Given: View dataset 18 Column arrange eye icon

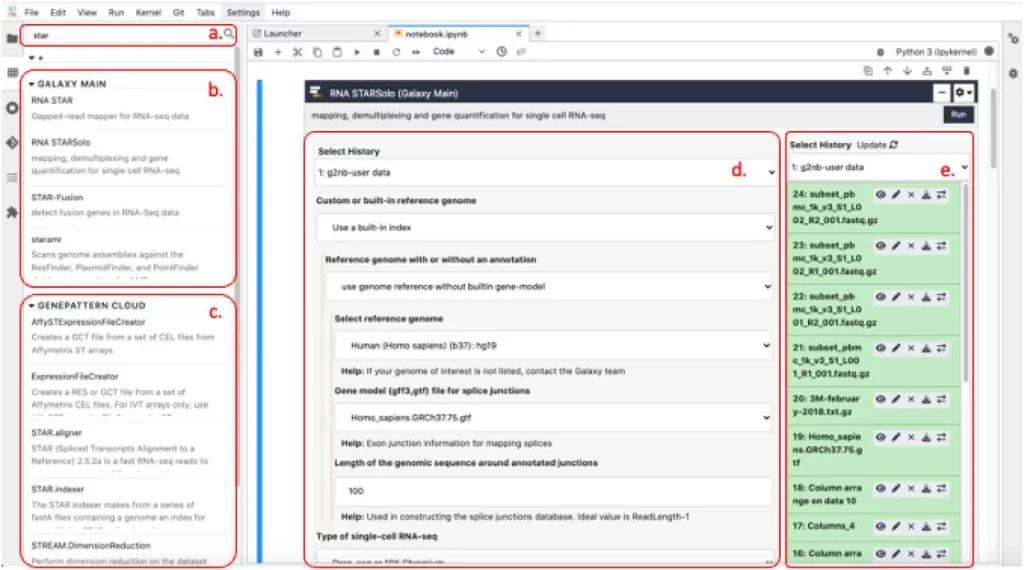Looking at the screenshot, I should coord(880,488).
